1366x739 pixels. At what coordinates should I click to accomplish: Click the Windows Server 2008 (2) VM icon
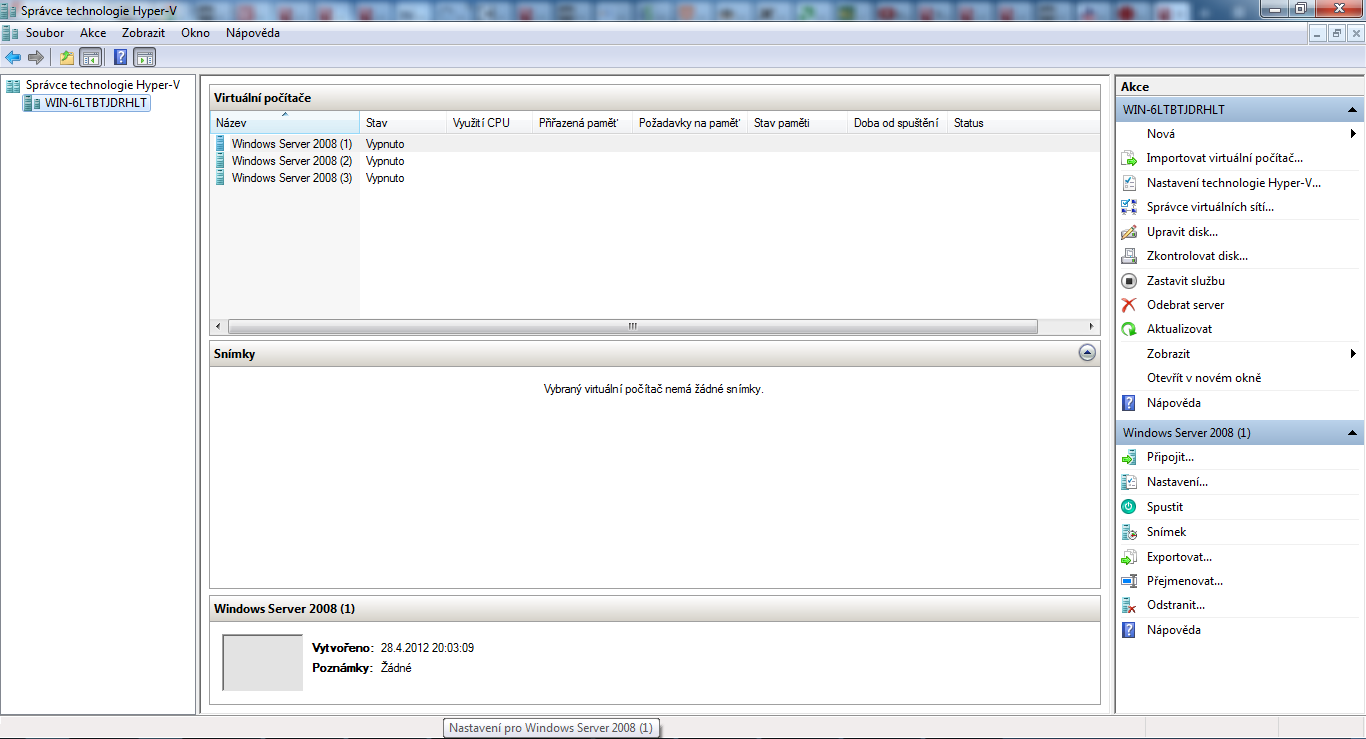pos(221,160)
